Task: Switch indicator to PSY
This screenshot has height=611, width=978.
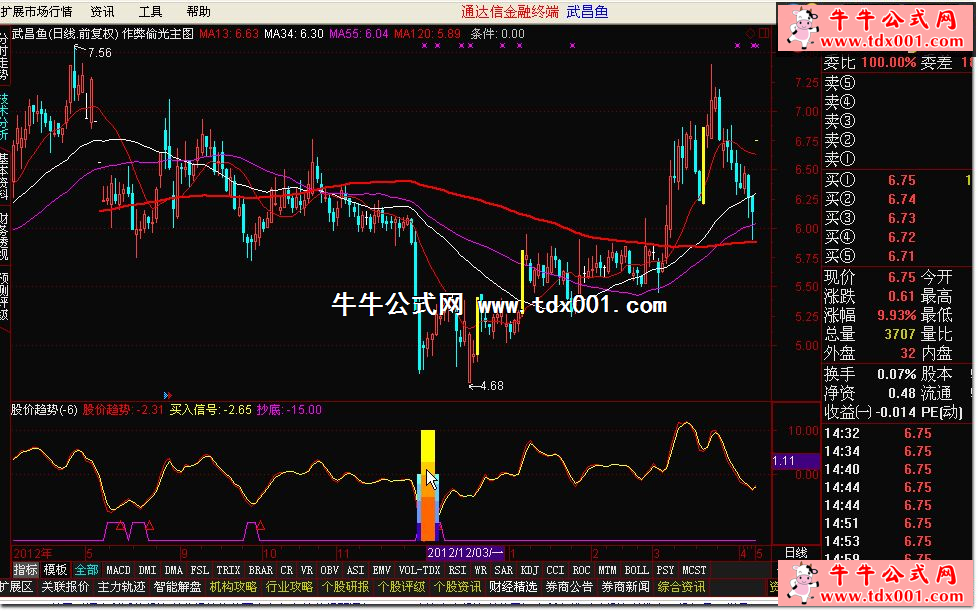Action: [666, 570]
